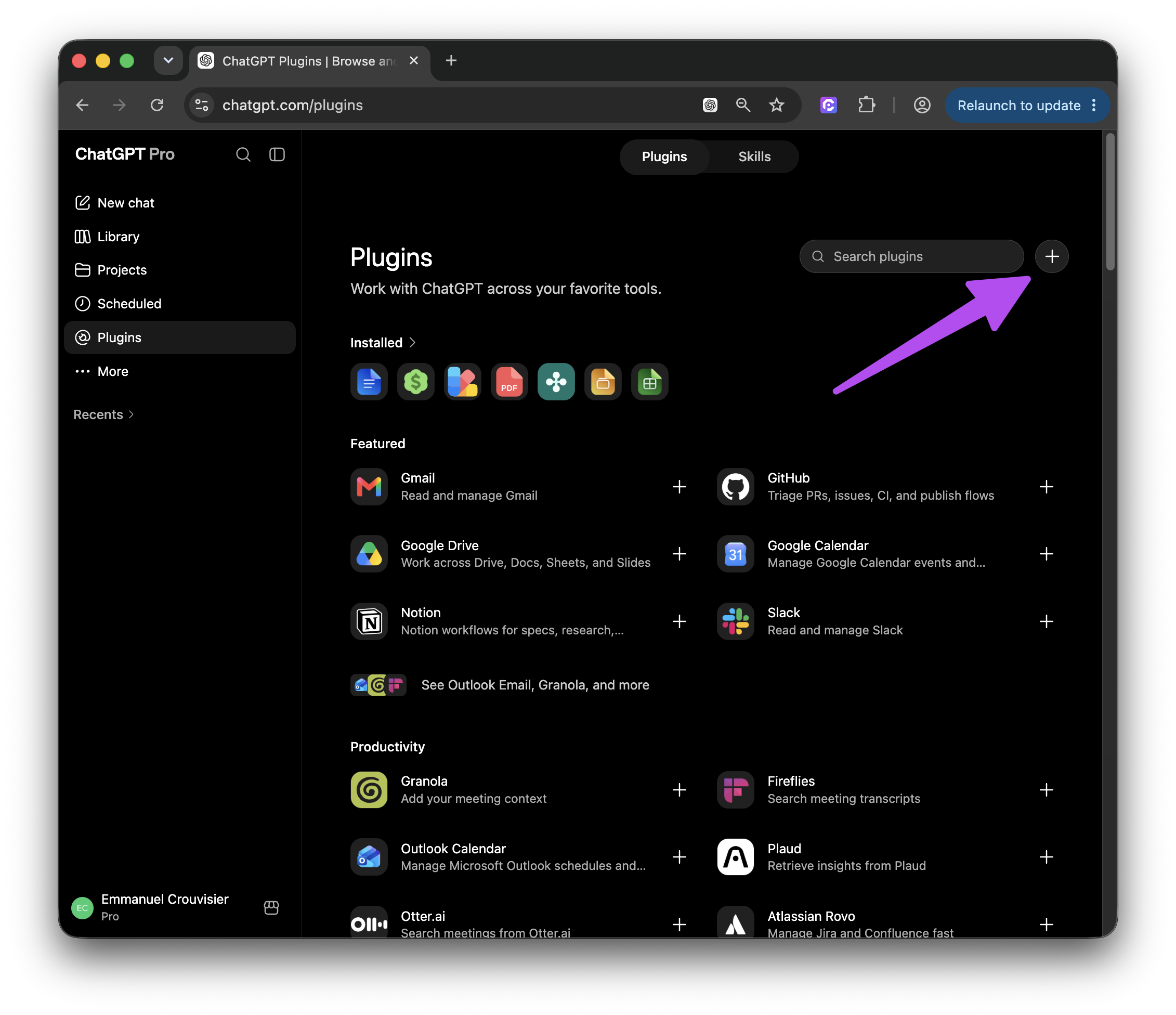The width and height of the screenshot is (1176, 1015).
Task: Open the browser Extensions puzzle menu
Action: click(866, 105)
